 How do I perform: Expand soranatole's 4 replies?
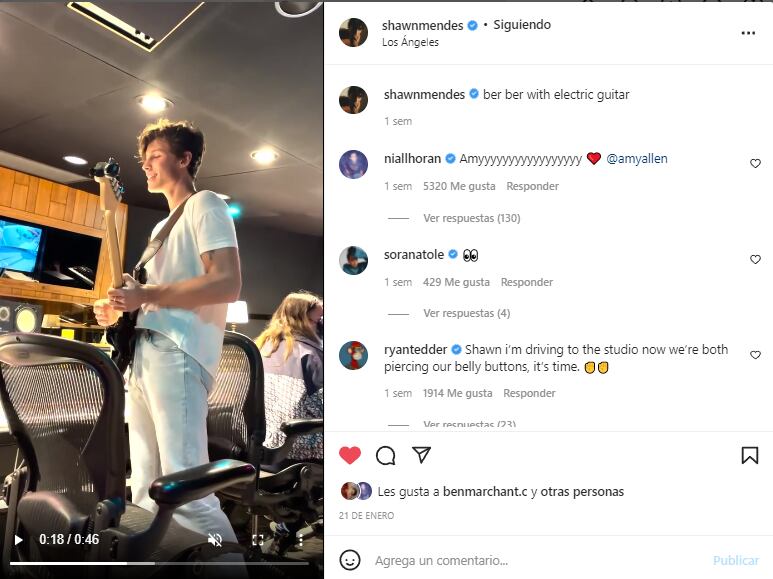coord(466,313)
